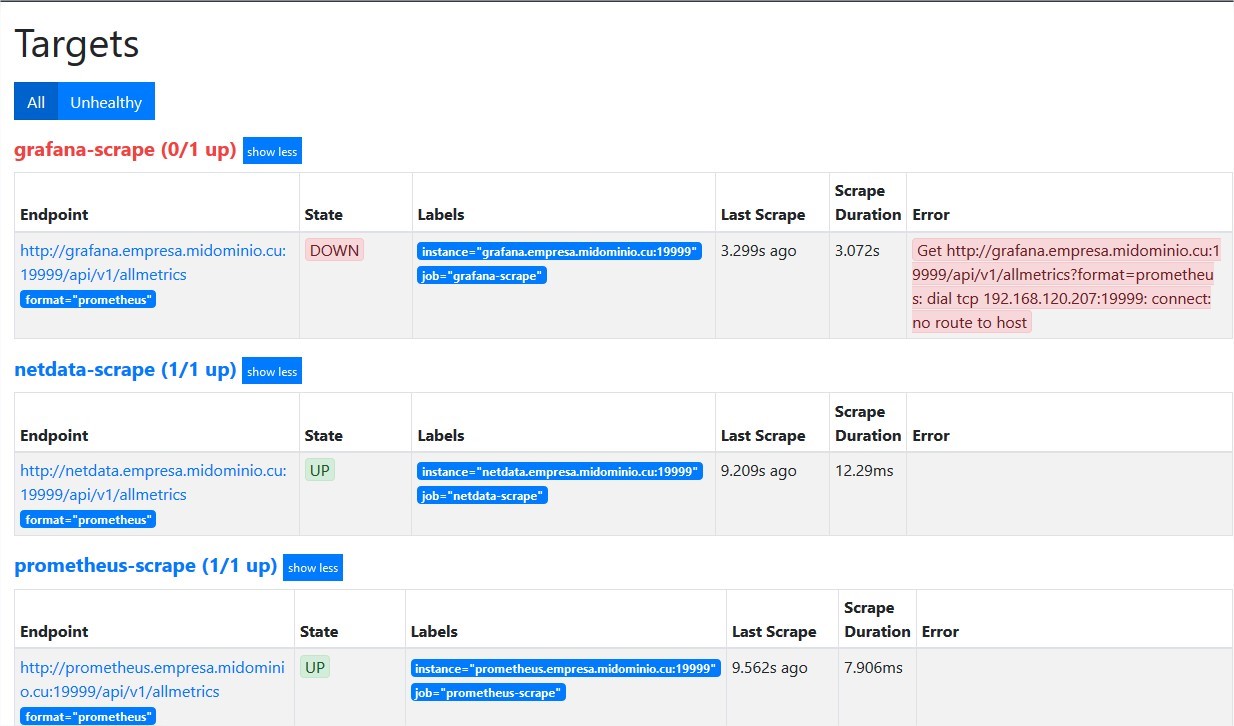Click the 3.299s ago last scrape value
1234x726 pixels.
point(759,251)
